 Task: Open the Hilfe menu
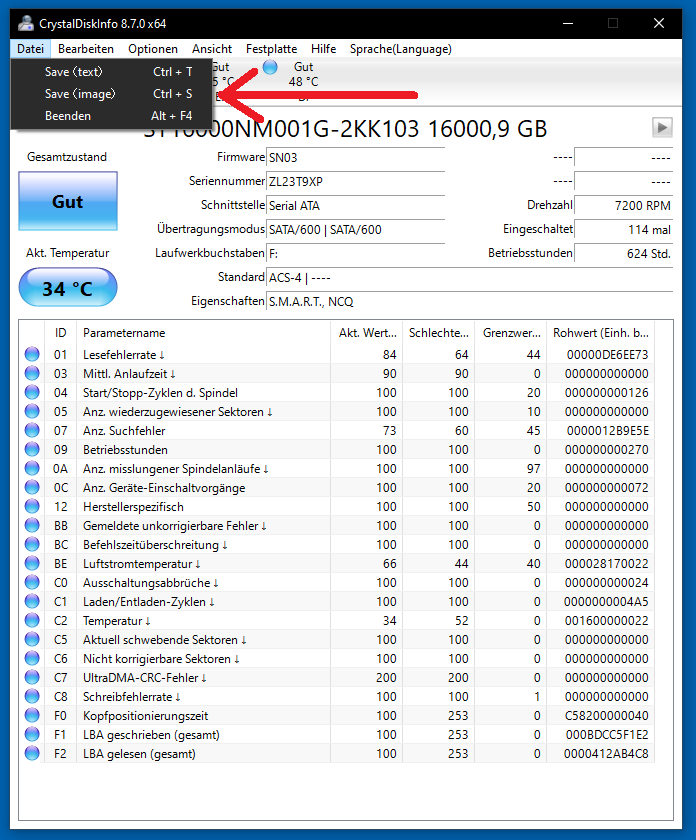tap(323, 49)
